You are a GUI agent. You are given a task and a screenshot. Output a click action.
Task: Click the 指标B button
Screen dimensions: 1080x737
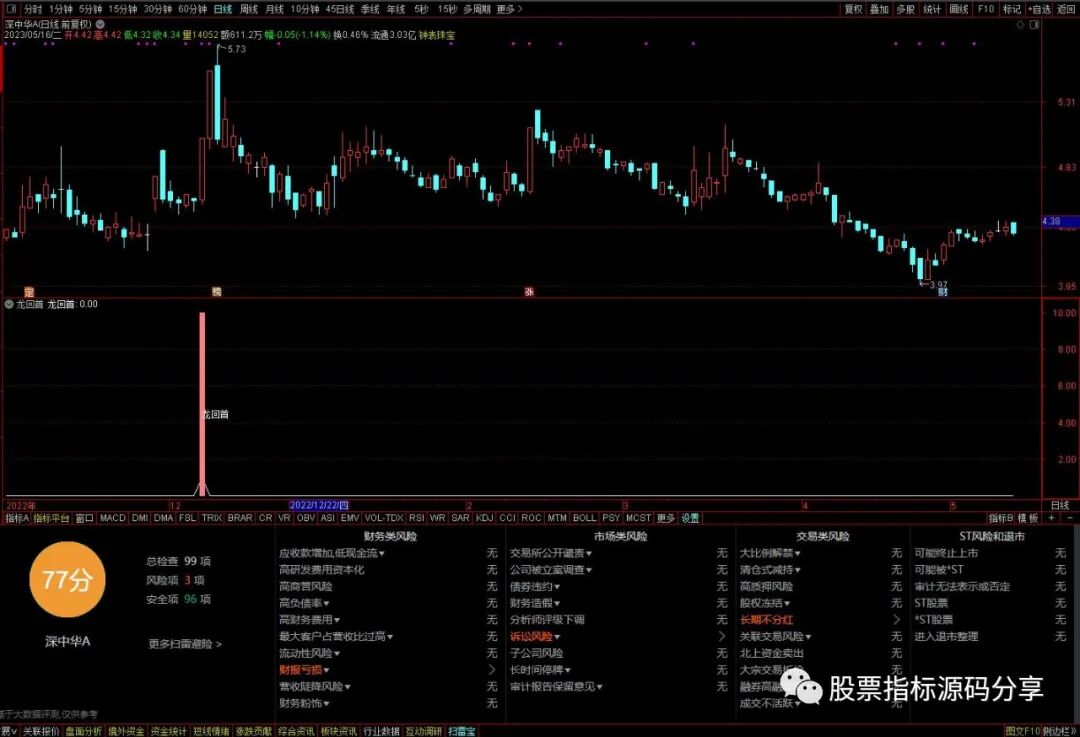tap(1000, 518)
